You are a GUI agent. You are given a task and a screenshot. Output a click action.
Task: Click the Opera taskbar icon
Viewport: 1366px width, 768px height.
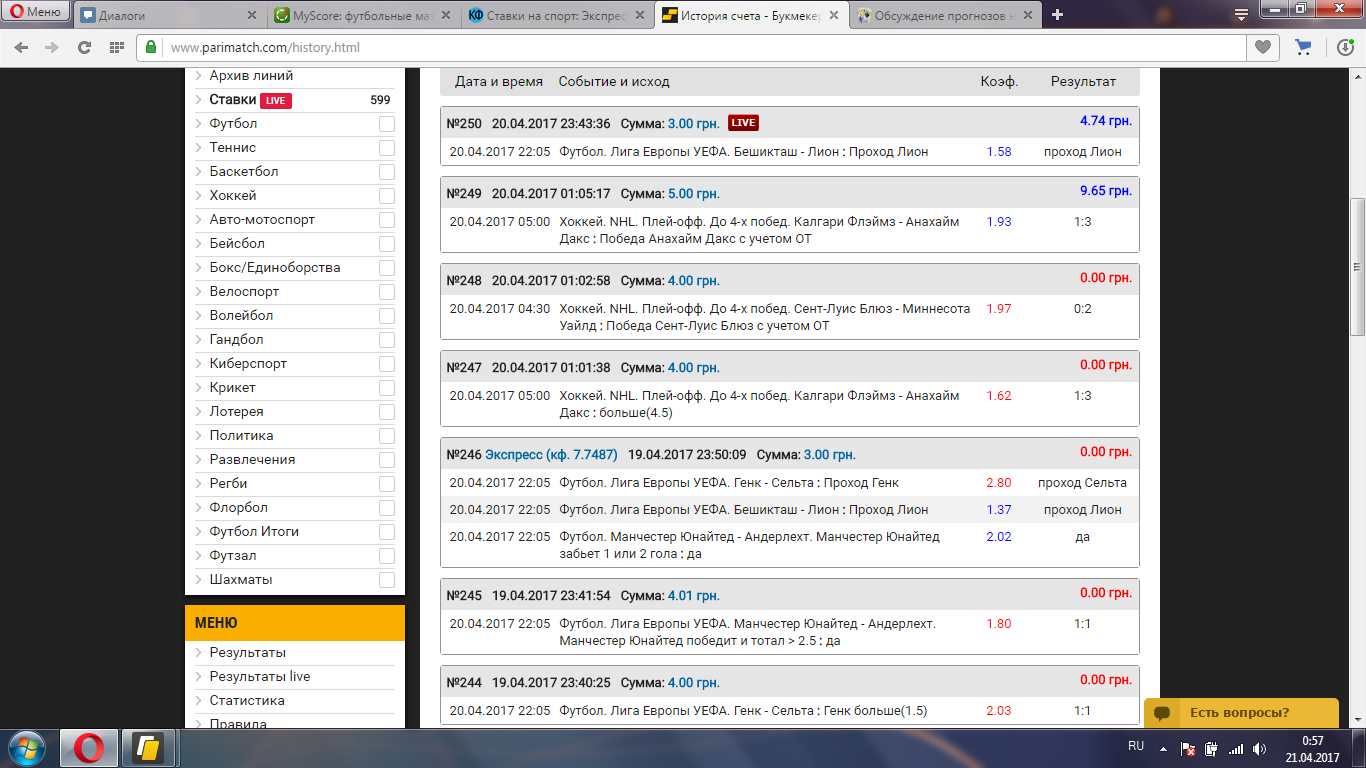[x=89, y=748]
